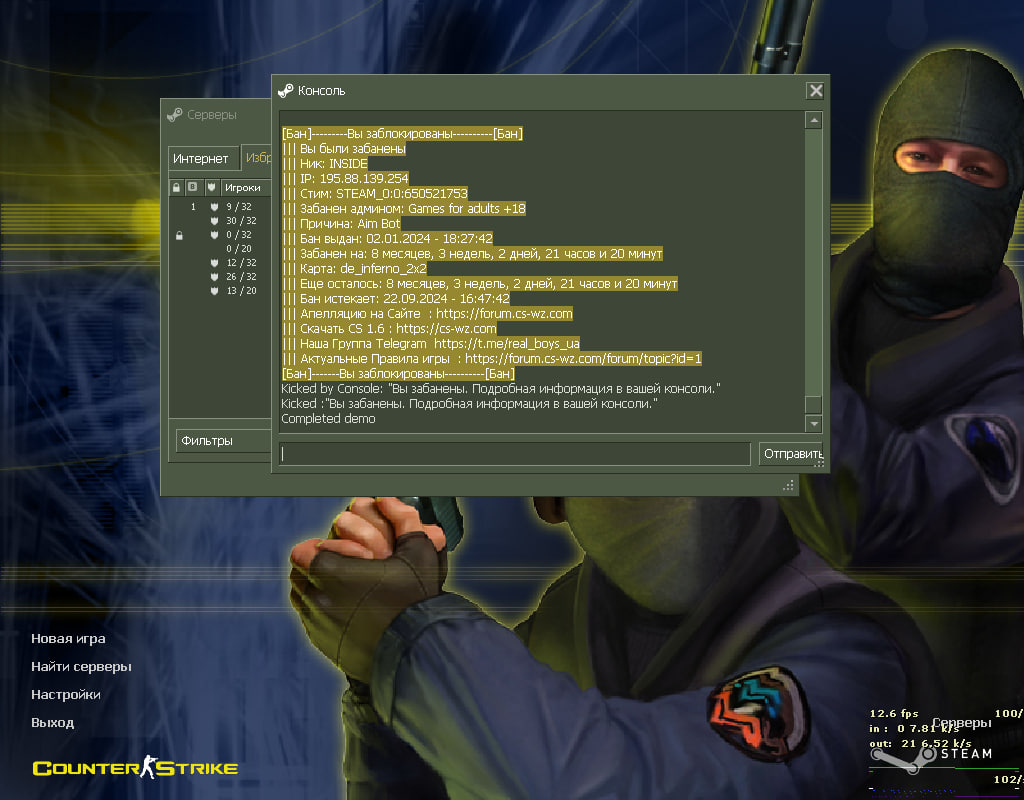The width and height of the screenshot is (1024, 800).
Task: Click the 'Стим: STEAM_0:0:650521753' console line
Action: 375,194
